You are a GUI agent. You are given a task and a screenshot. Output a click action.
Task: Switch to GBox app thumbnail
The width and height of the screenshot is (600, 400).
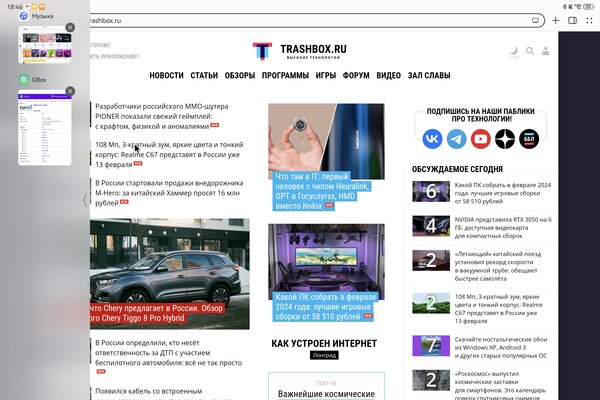tap(45, 127)
